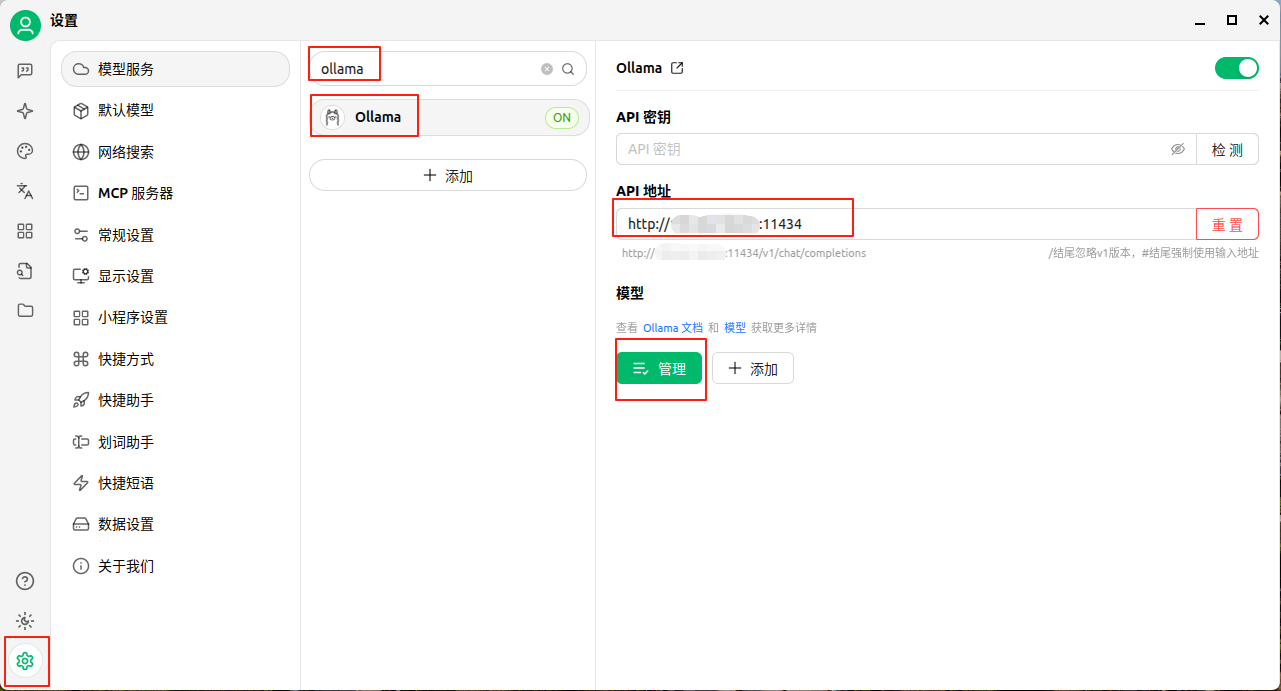1281x691 pixels.
Task: Select 快捷助手 menu item
Action: tap(175, 400)
